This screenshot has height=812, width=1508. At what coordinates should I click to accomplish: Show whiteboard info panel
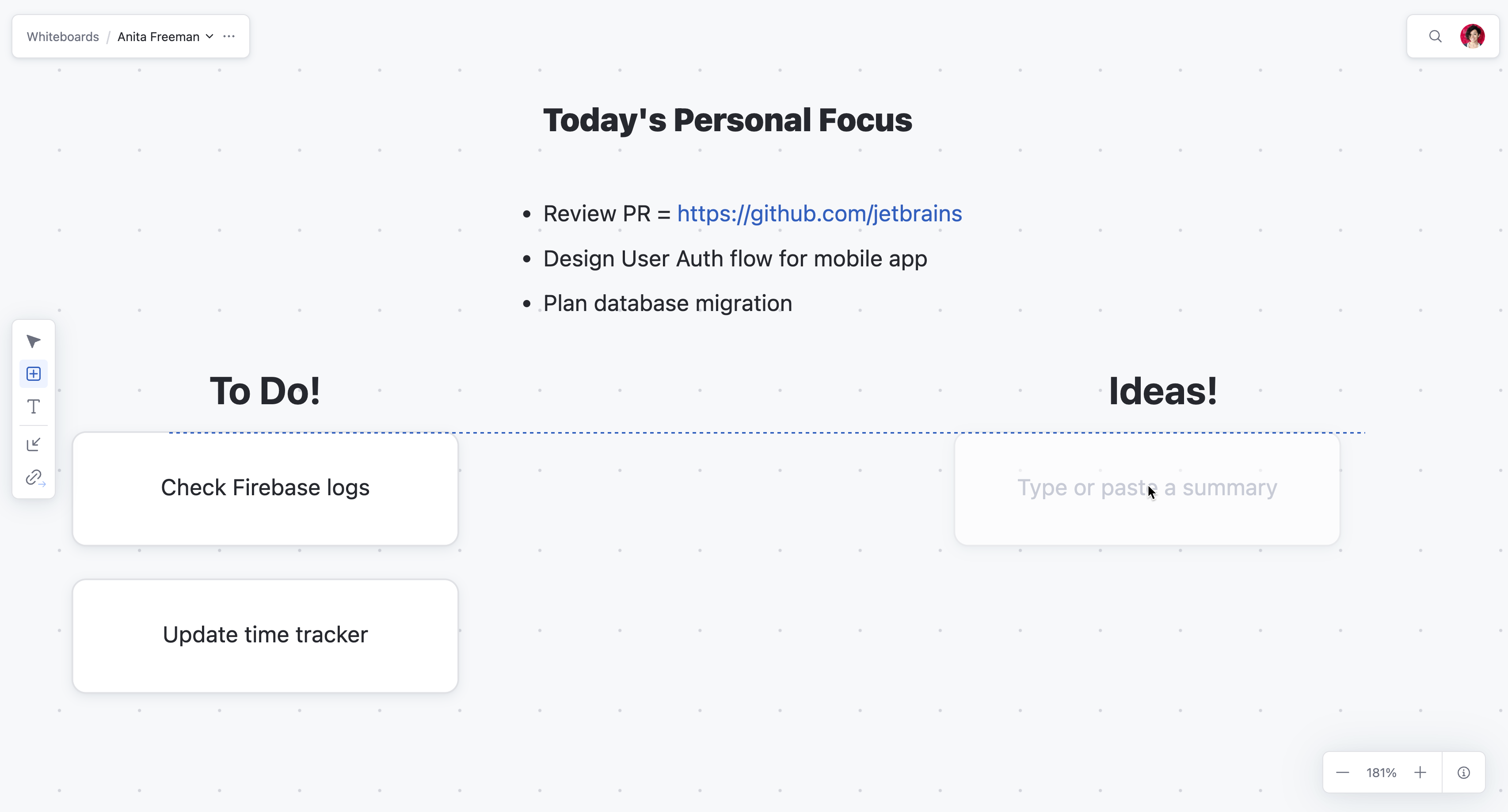1463,773
